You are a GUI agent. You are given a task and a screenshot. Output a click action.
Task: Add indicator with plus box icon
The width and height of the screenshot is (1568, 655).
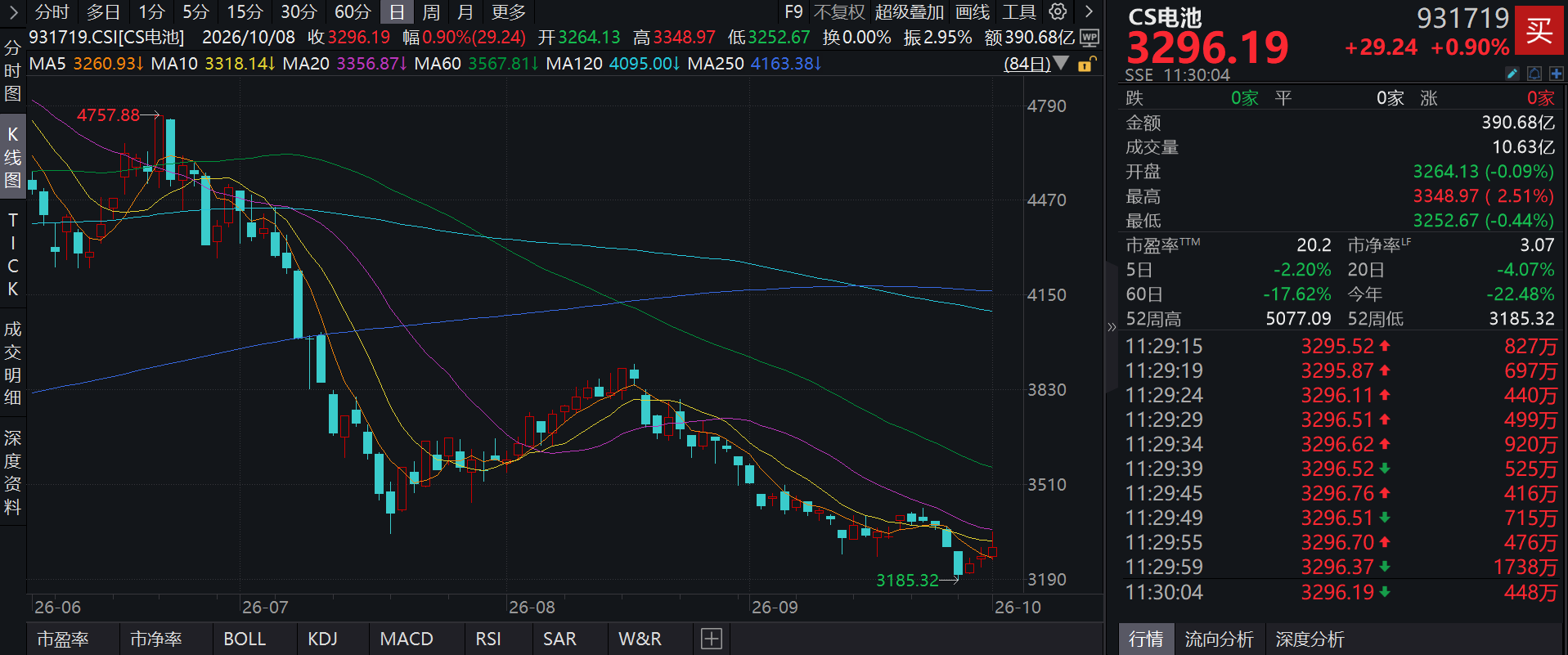click(x=712, y=639)
